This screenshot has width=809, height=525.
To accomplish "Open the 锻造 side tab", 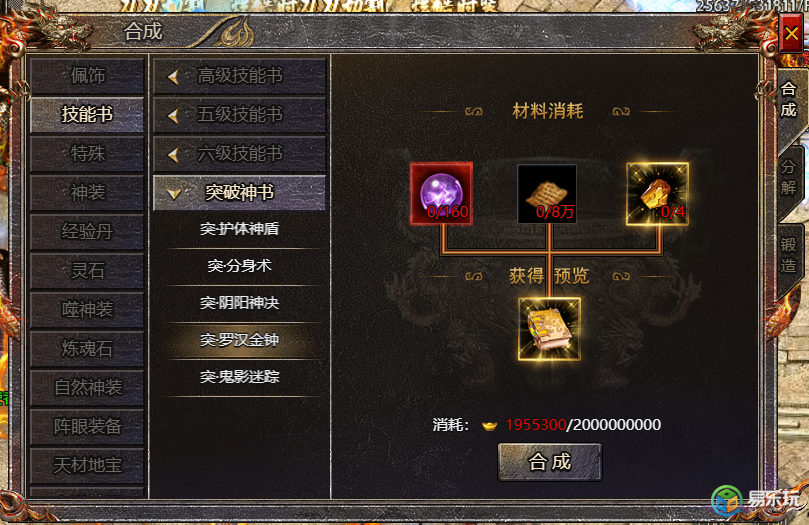I will pos(789,255).
